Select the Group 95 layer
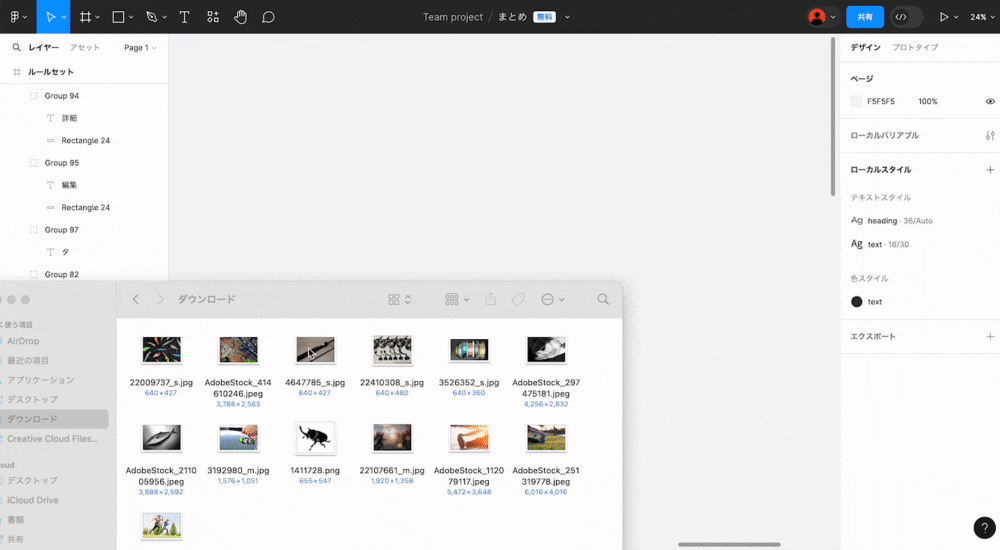This screenshot has height=550, width=1000. [62, 163]
